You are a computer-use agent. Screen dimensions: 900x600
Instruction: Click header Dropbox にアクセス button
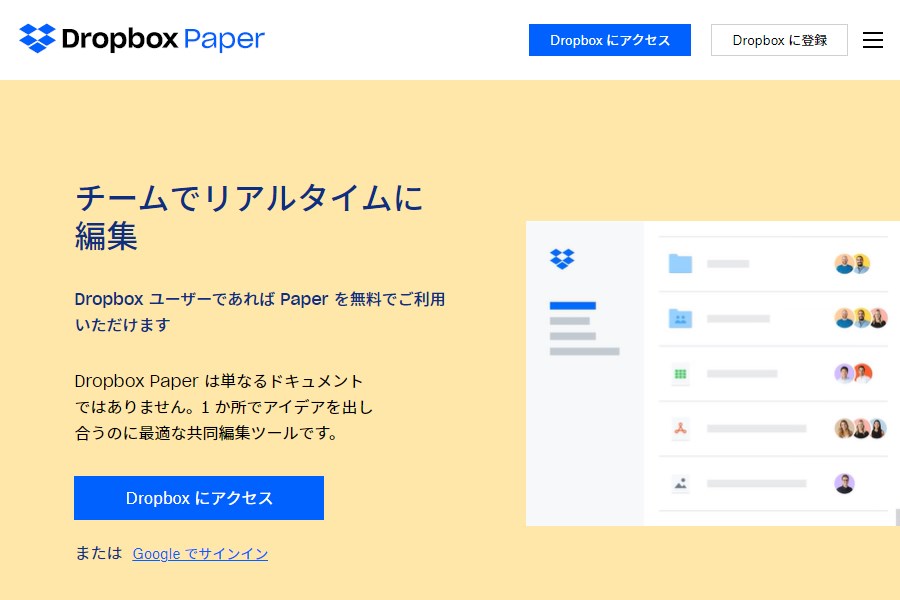[610, 40]
